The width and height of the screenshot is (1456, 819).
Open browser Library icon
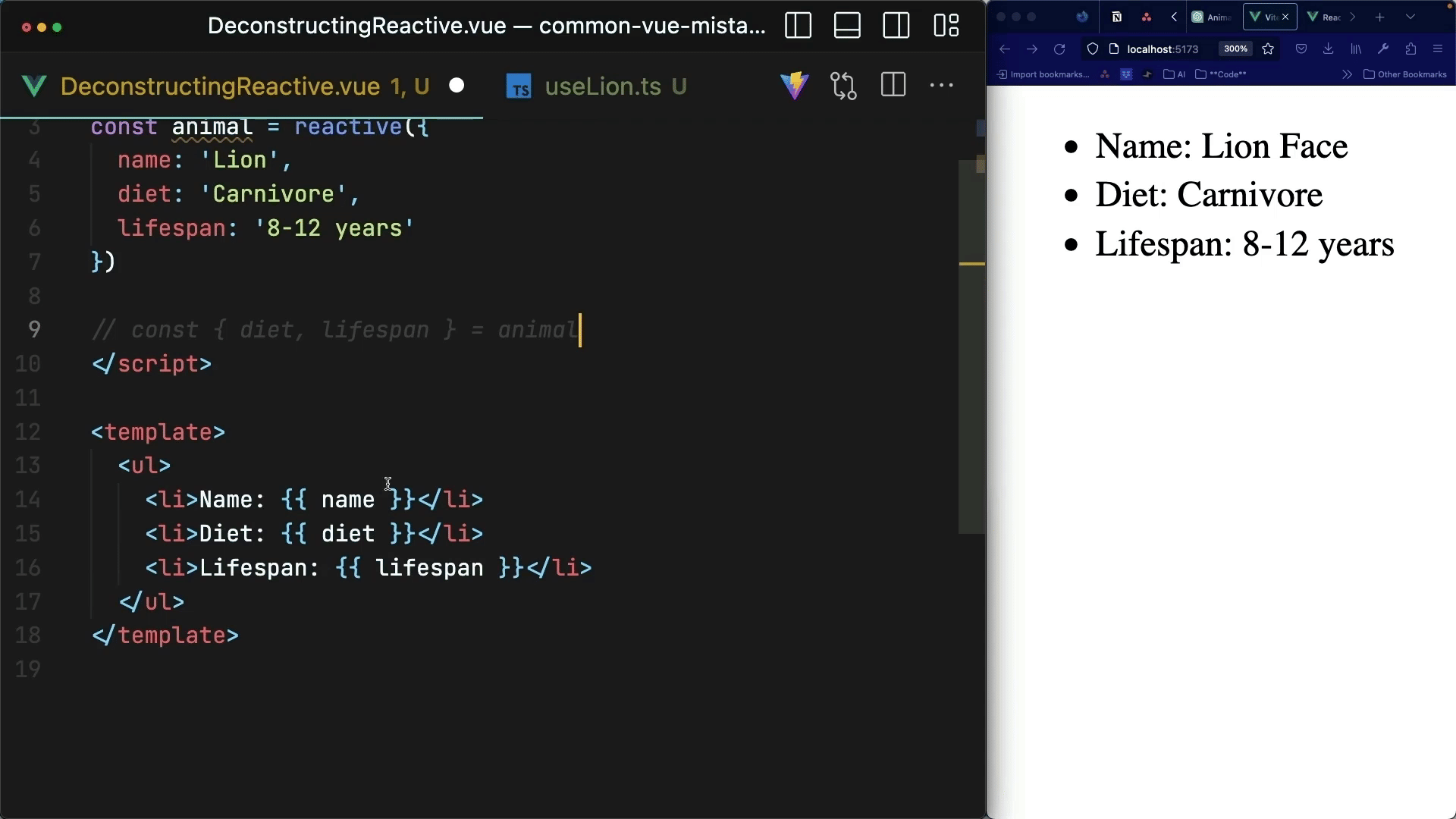(x=1356, y=49)
